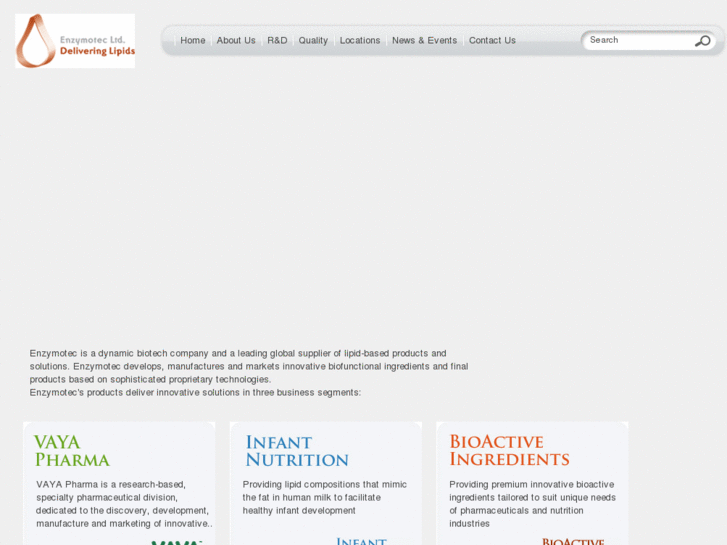Screen dimensions: 727x545
Task: Focus the Search input field
Action: pos(640,40)
